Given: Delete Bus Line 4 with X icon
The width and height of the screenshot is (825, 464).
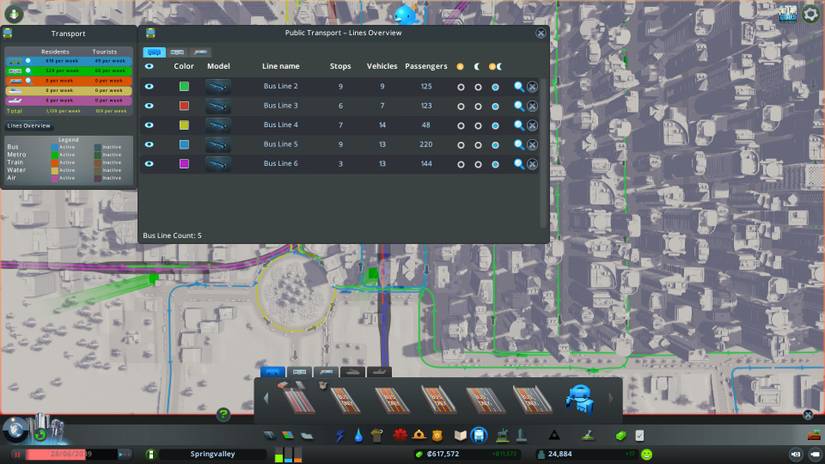Looking at the screenshot, I should 532,126.
